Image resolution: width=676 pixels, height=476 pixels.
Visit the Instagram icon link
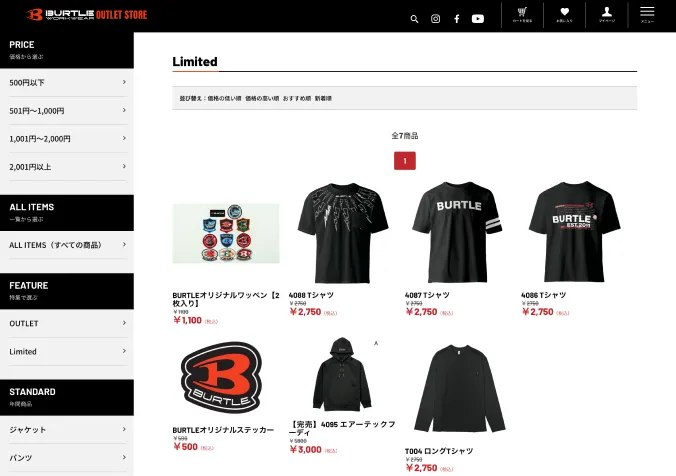tap(435, 19)
